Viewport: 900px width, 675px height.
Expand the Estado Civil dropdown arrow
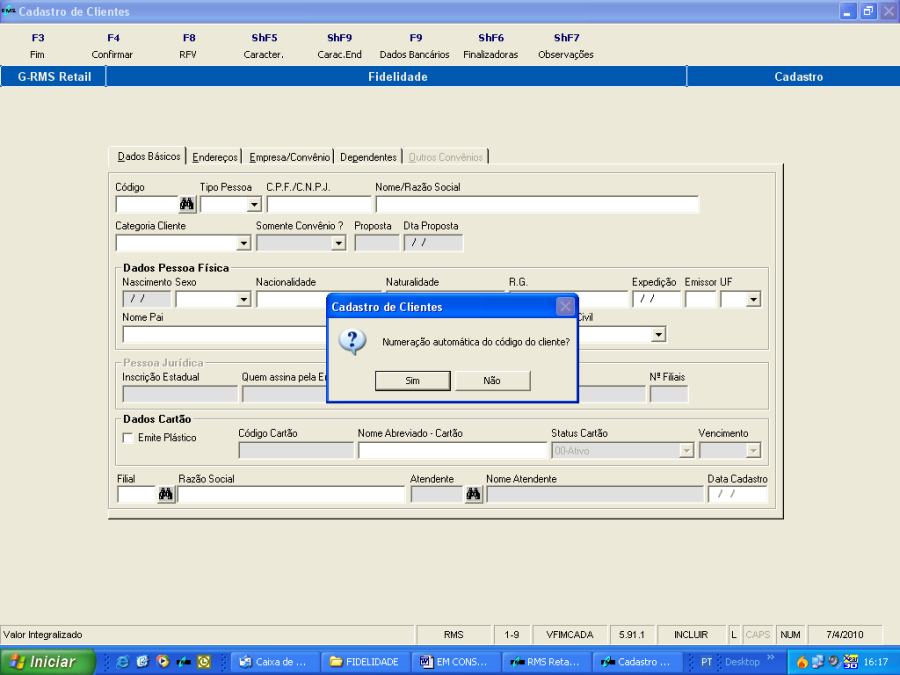tap(658, 335)
